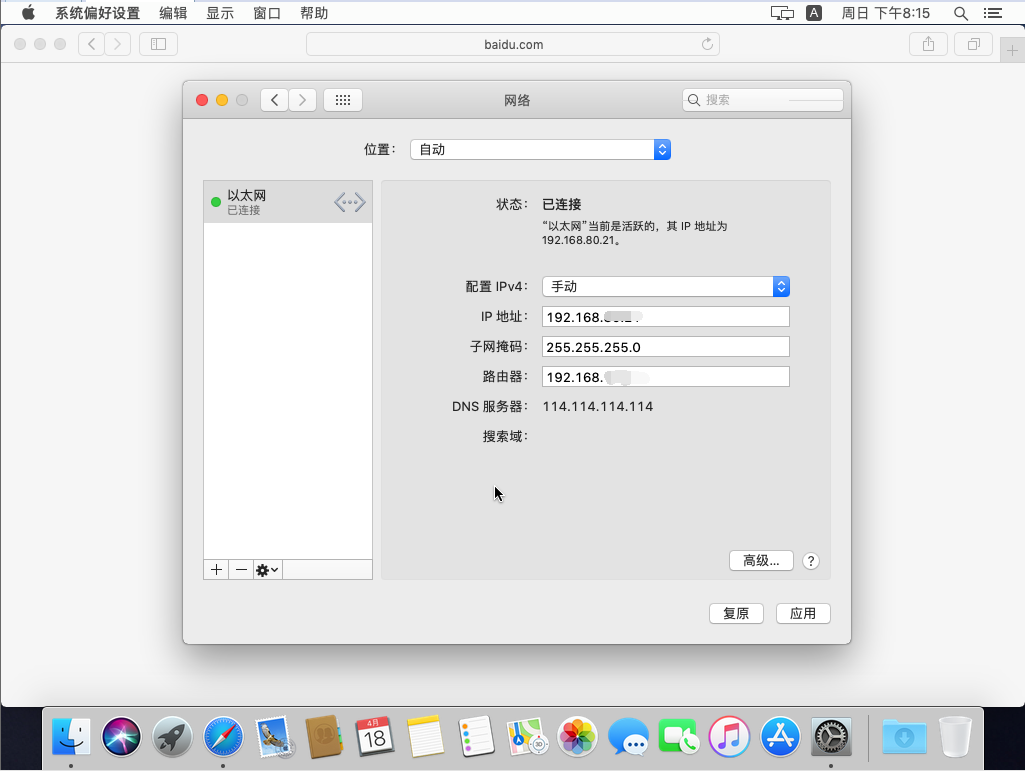Reload page with Safari refresh icon
Screen dimensions: 1025x772
point(707,44)
